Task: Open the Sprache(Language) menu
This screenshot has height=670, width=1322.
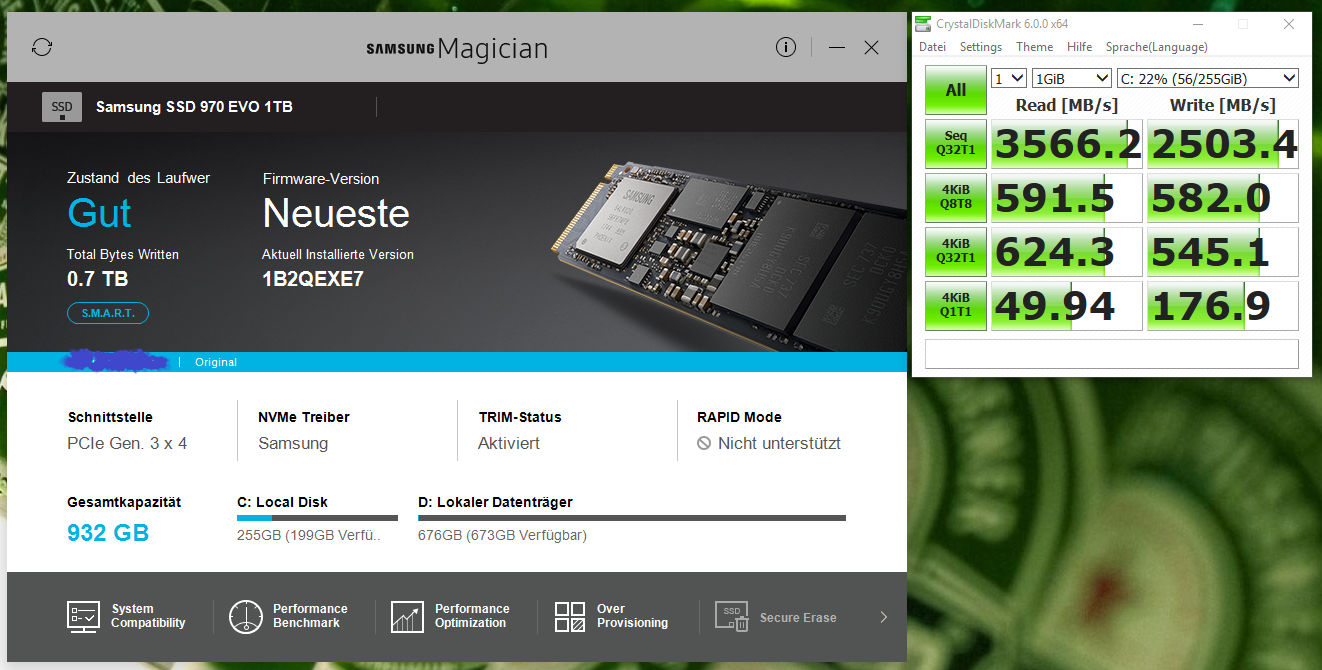Action: click(1156, 47)
